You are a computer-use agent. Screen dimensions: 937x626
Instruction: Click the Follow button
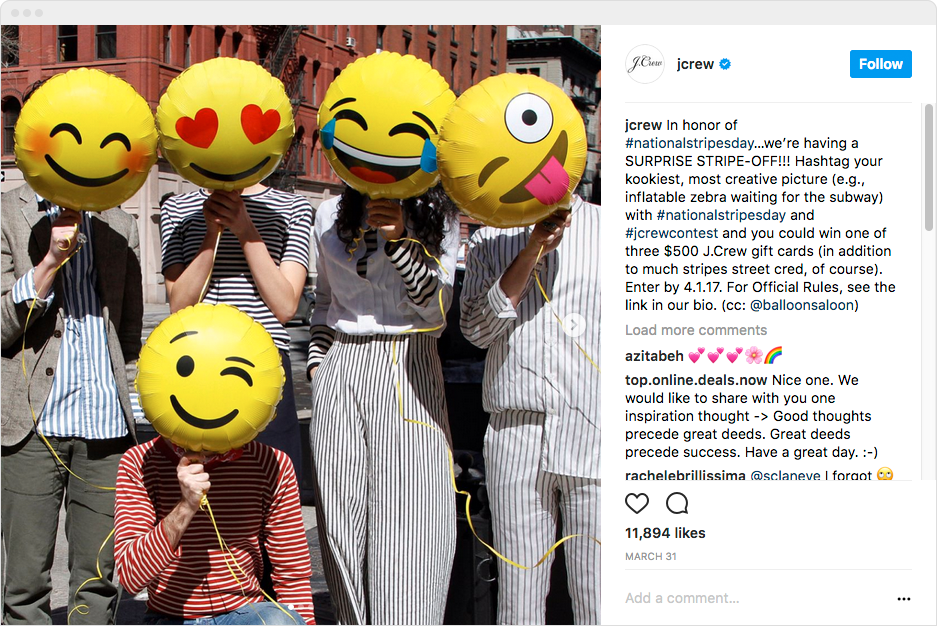(x=880, y=64)
